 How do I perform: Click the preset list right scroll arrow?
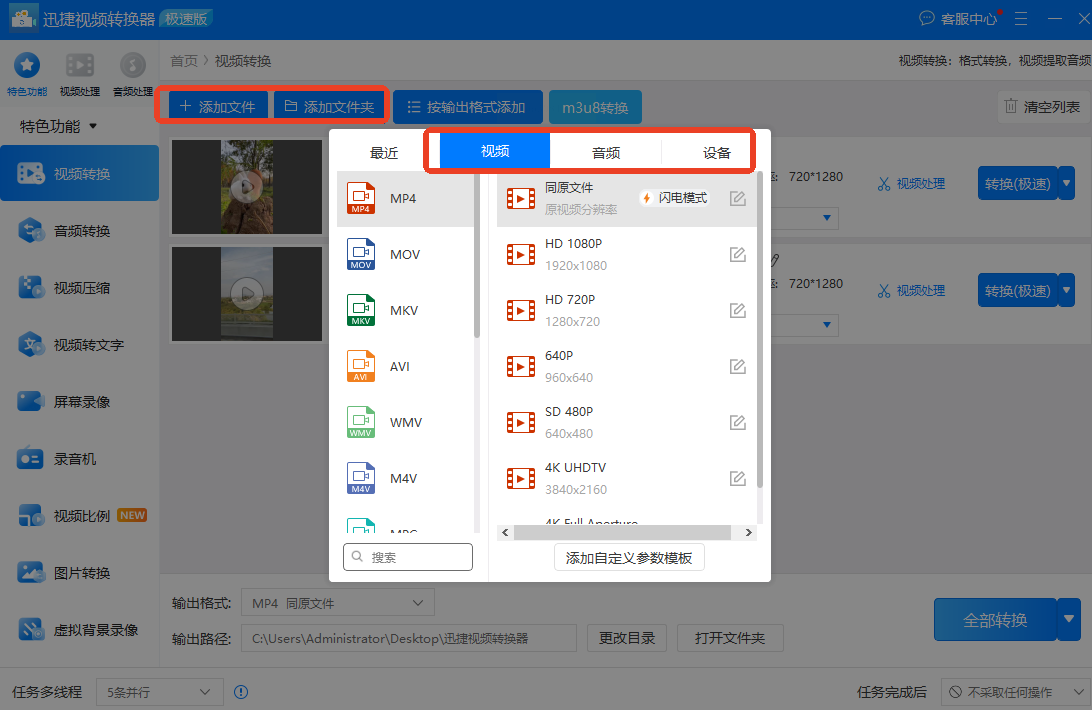click(x=749, y=532)
